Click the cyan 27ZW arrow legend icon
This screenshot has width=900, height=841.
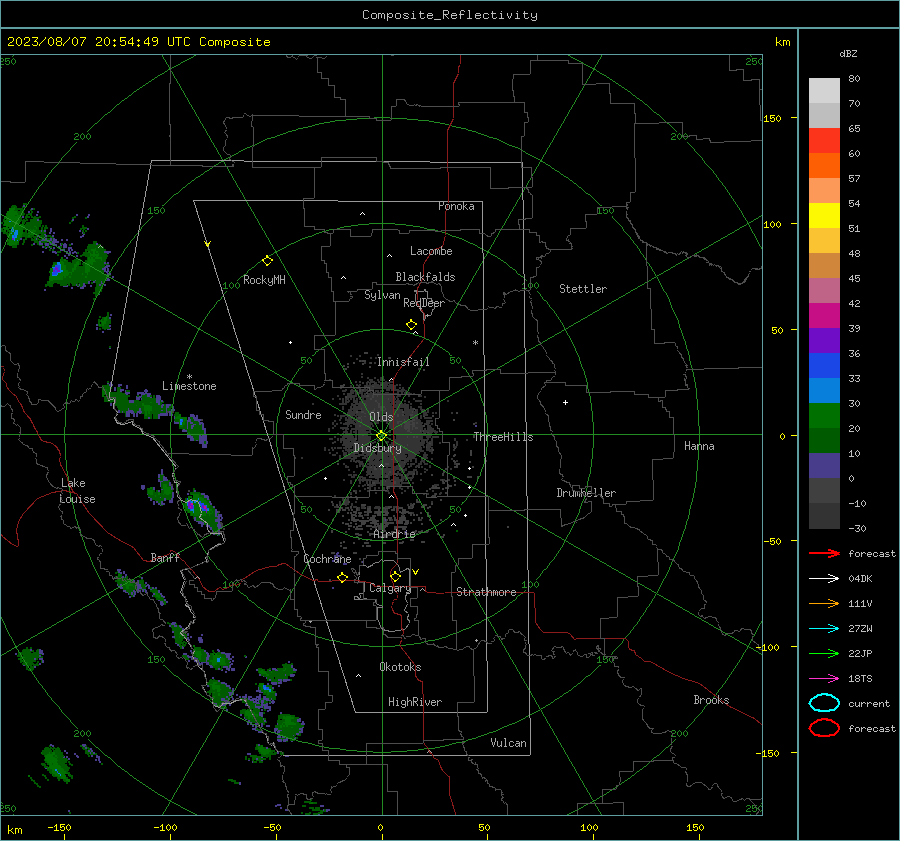click(x=824, y=629)
